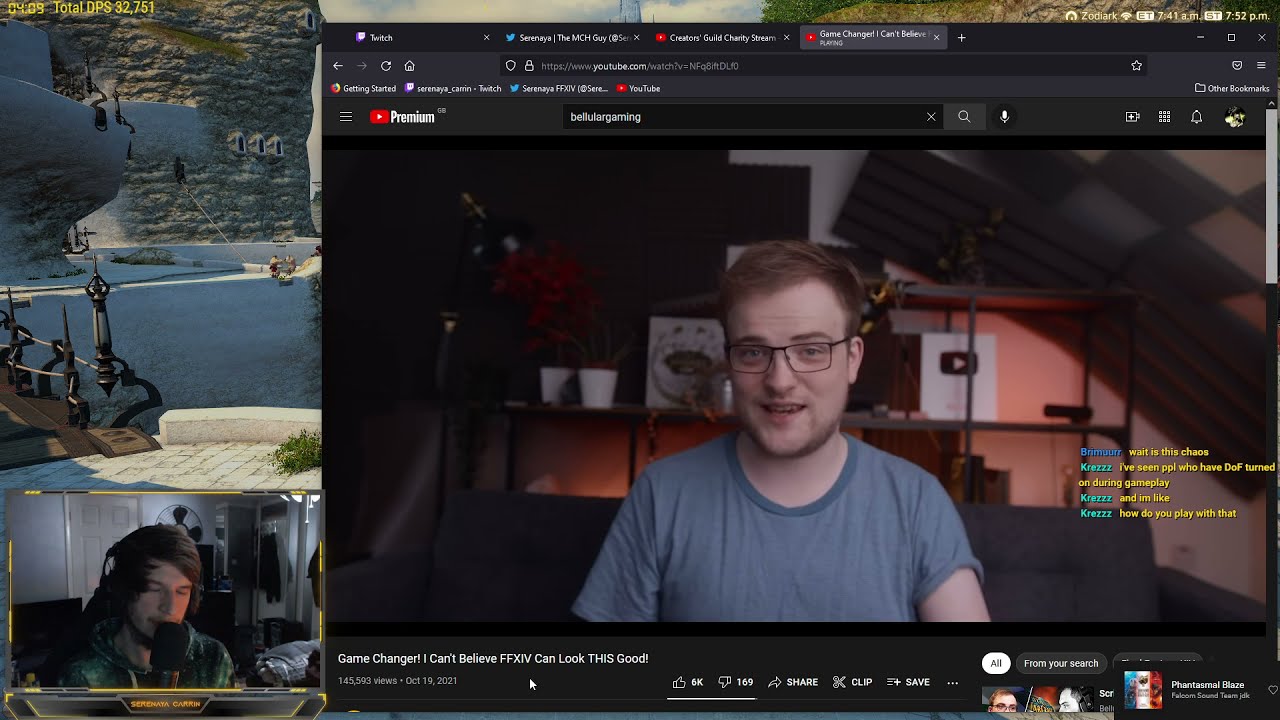Go back using the browser back arrow

(x=338, y=66)
